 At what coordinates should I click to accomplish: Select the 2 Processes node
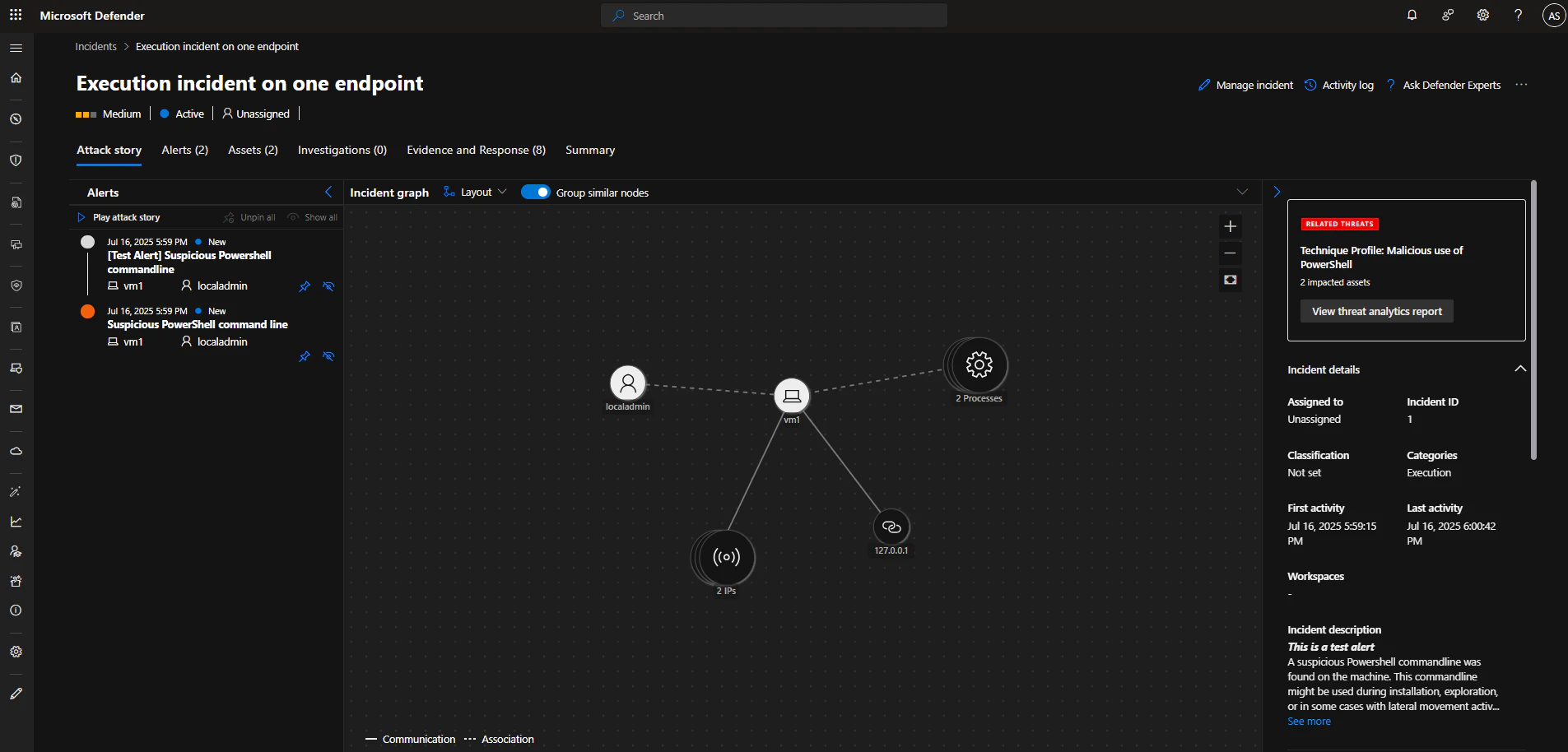[979, 364]
